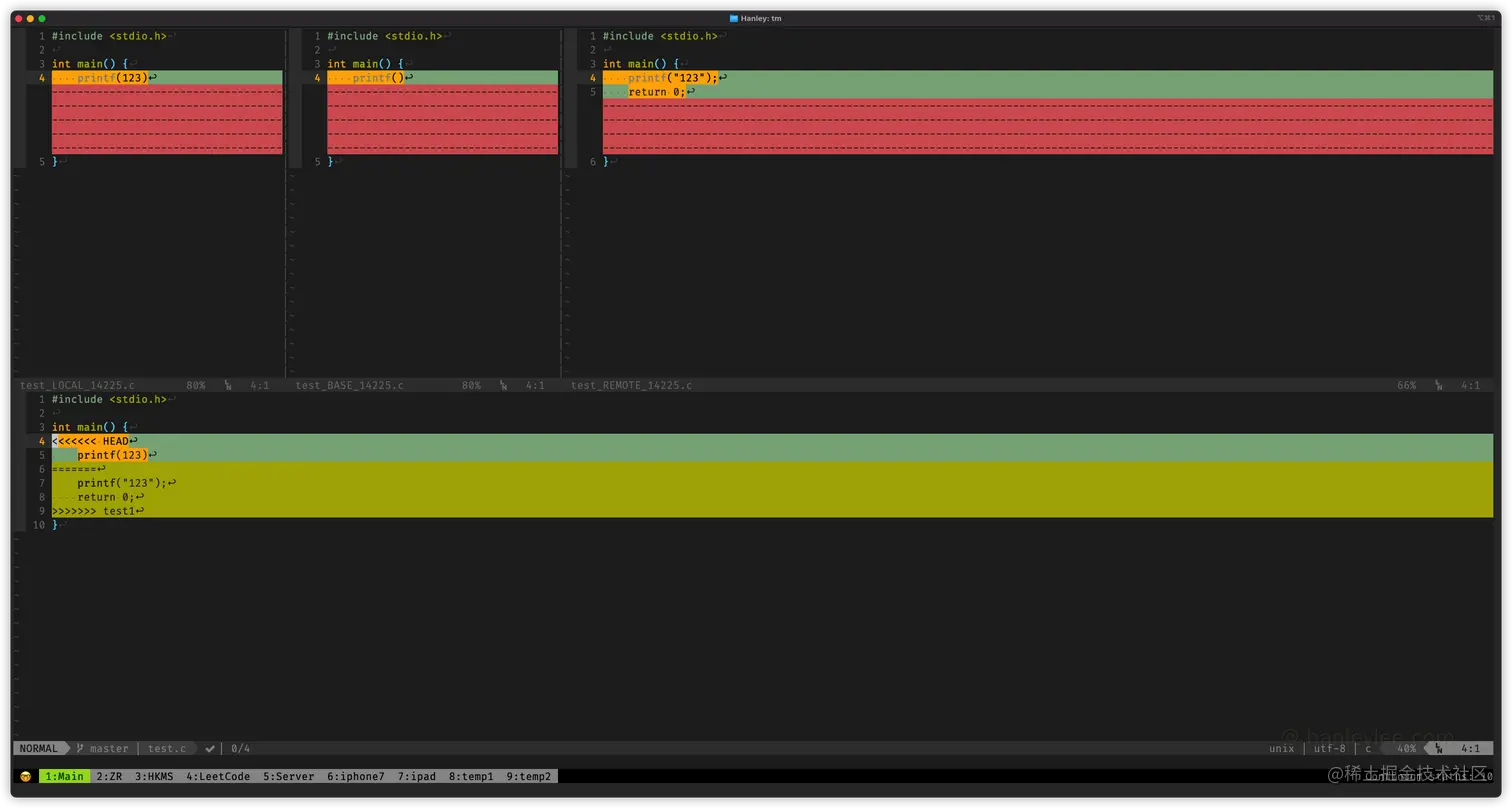The height and width of the screenshot is (808, 1512).
Task: Click the closing brace in REMOTE pane
Action: coord(606,161)
